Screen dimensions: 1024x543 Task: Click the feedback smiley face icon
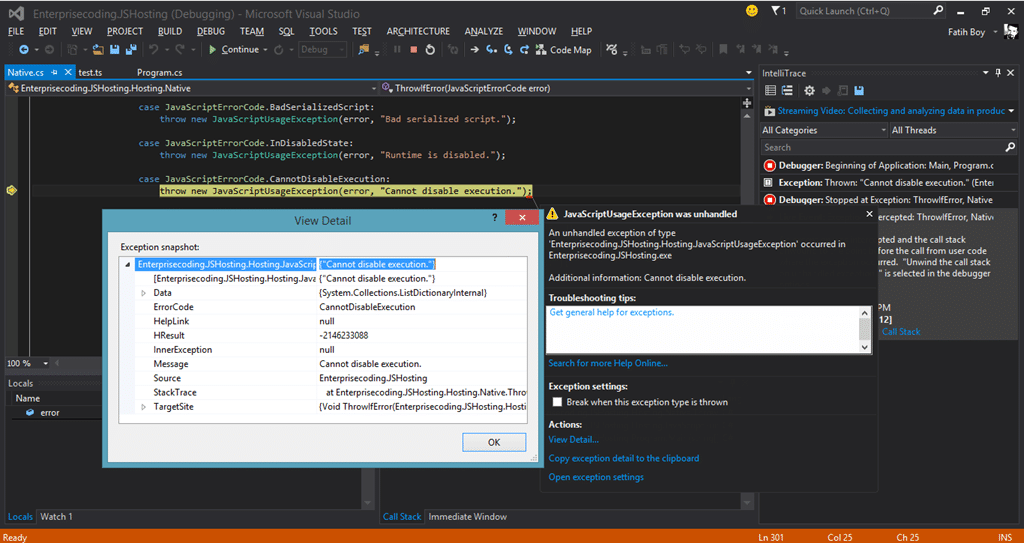point(752,10)
